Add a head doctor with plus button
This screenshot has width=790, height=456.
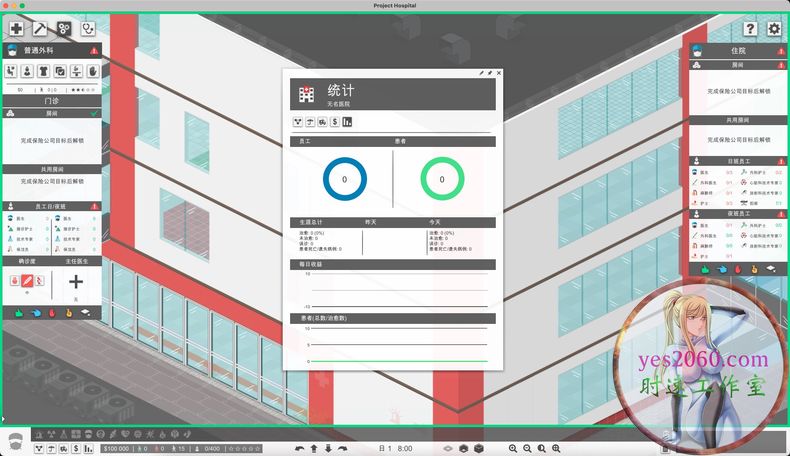[x=76, y=282]
